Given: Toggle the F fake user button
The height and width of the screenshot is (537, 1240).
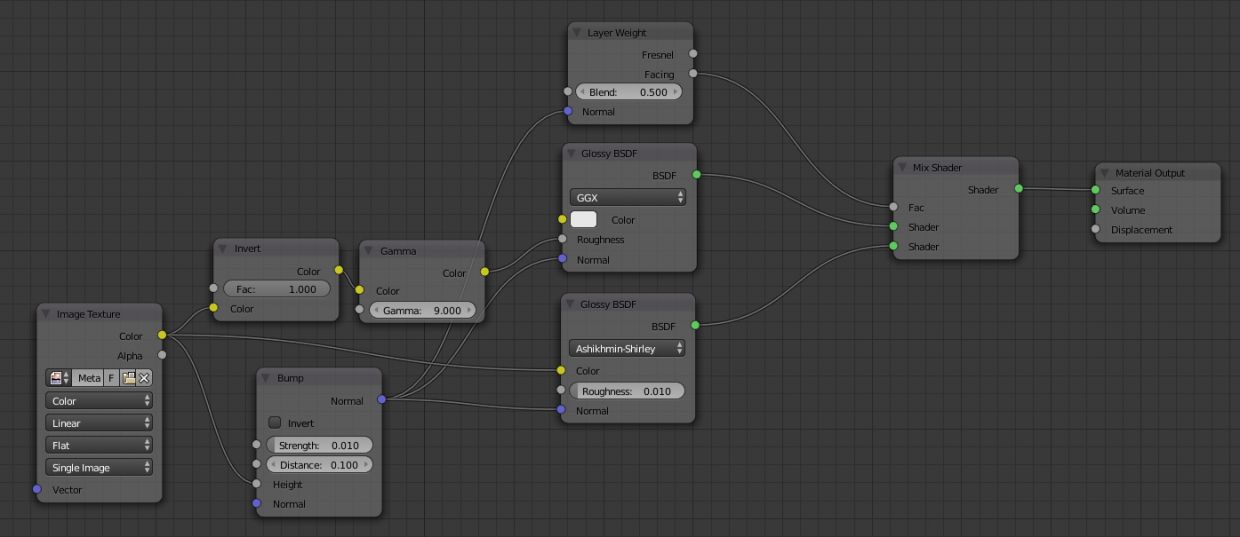Looking at the screenshot, I should point(111,378).
